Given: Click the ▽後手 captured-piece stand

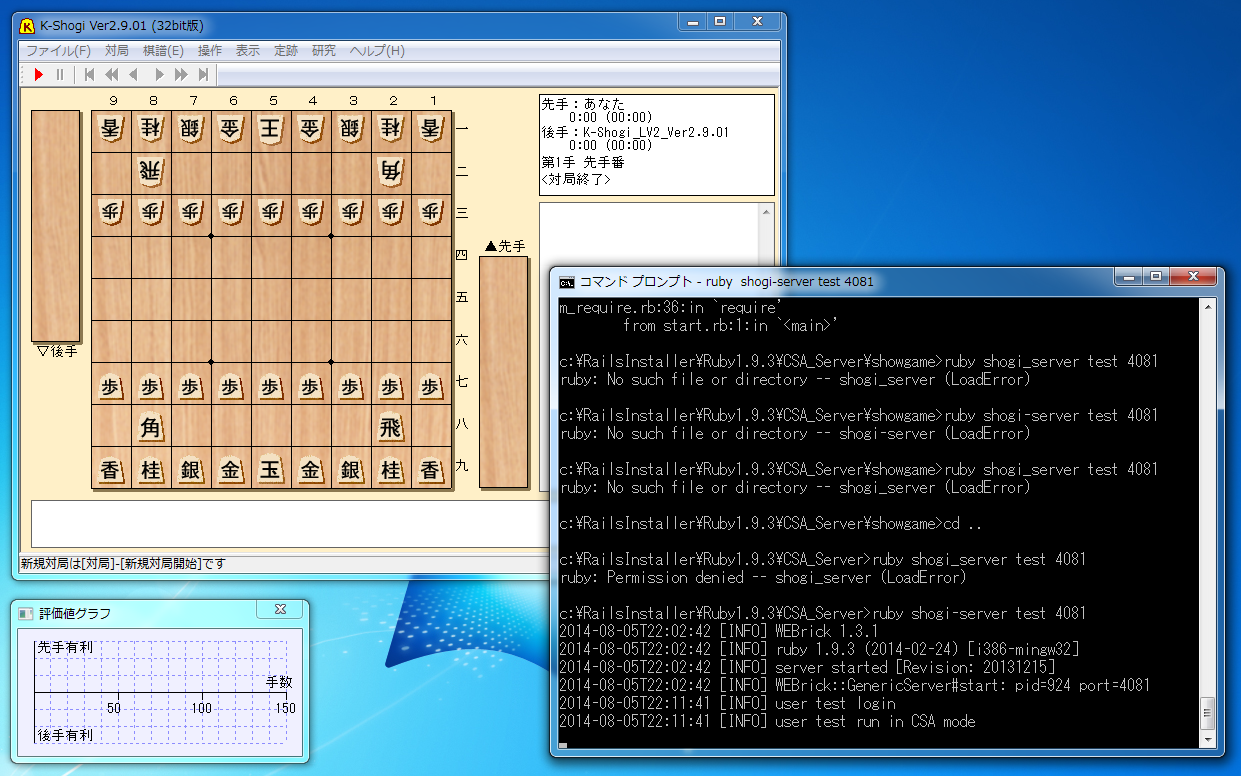Looking at the screenshot, I should point(55,226).
